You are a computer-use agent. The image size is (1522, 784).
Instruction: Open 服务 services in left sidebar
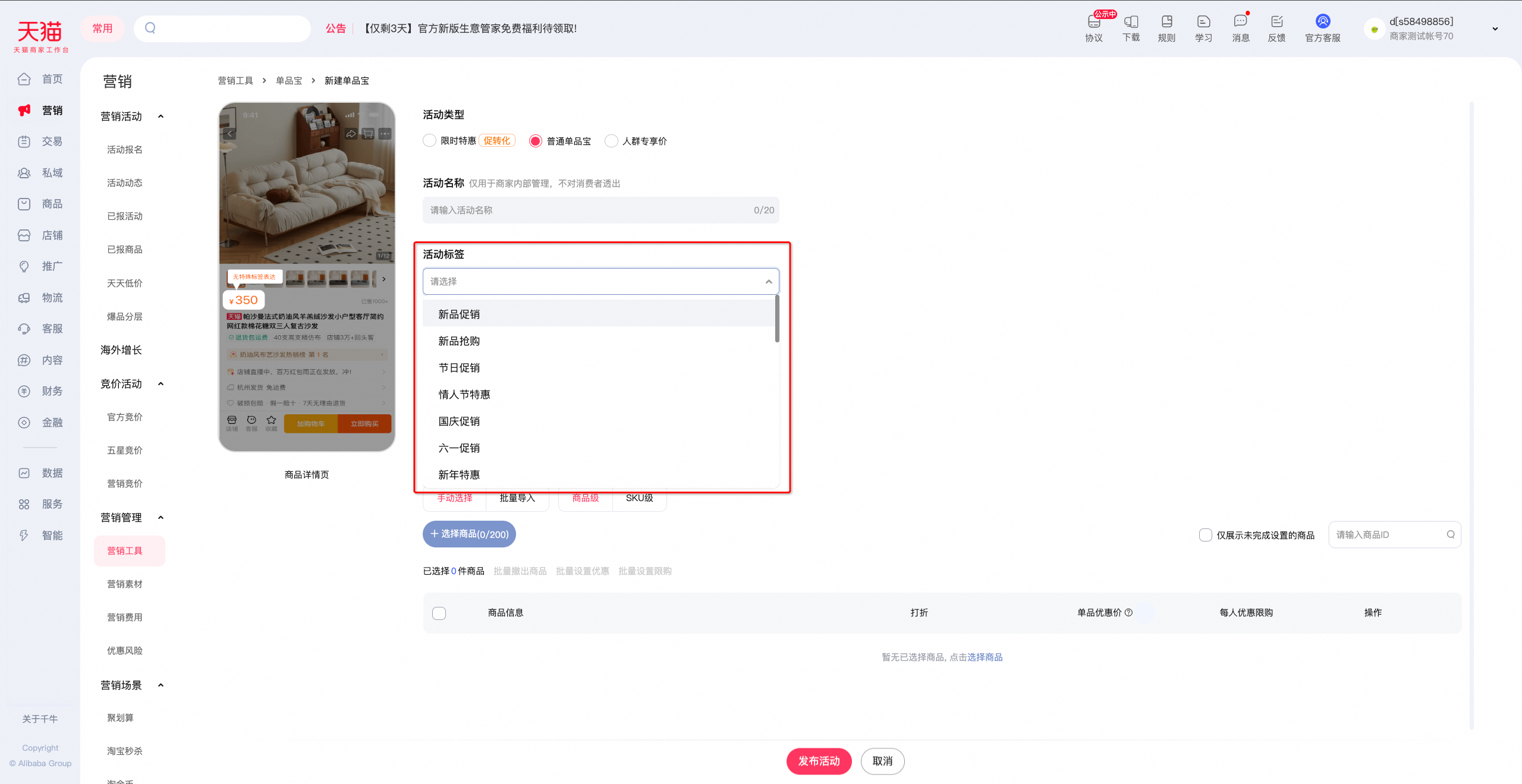point(40,504)
